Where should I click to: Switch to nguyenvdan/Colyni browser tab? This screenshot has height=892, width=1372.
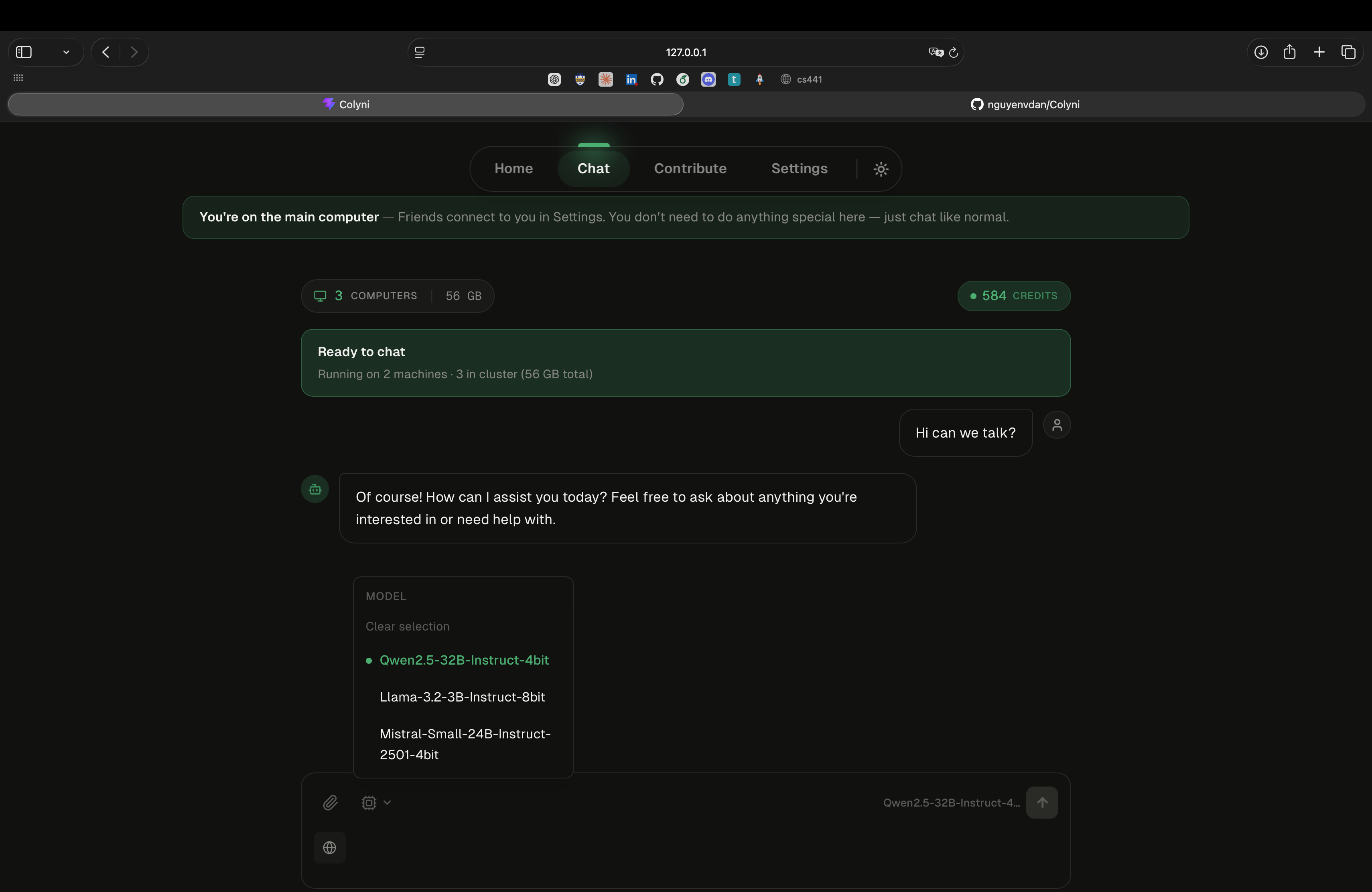click(1025, 104)
